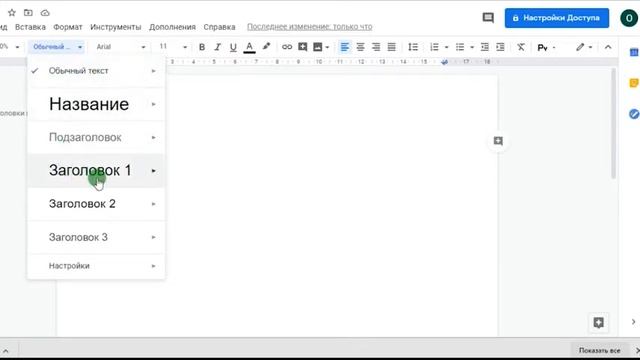The width and height of the screenshot is (640, 360).
Task: Add a comment via toolbar icon
Action: coord(302,47)
